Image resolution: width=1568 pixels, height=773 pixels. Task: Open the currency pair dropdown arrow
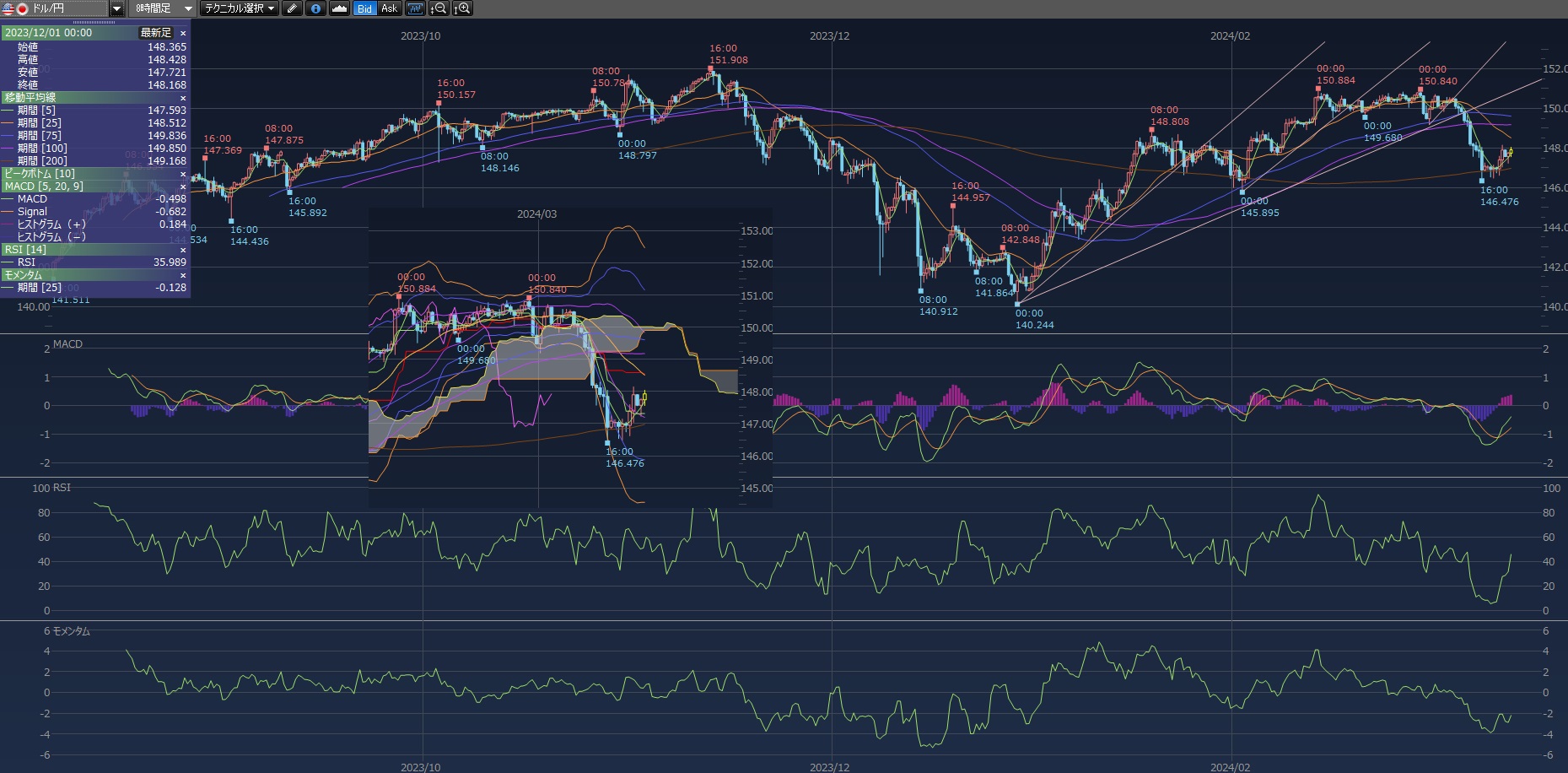pyautogui.click(x=117, y=8)
